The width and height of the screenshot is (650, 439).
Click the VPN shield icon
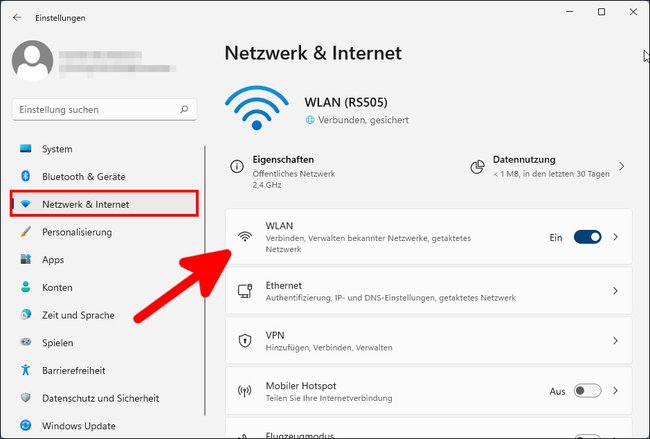(x=245, y=341)
